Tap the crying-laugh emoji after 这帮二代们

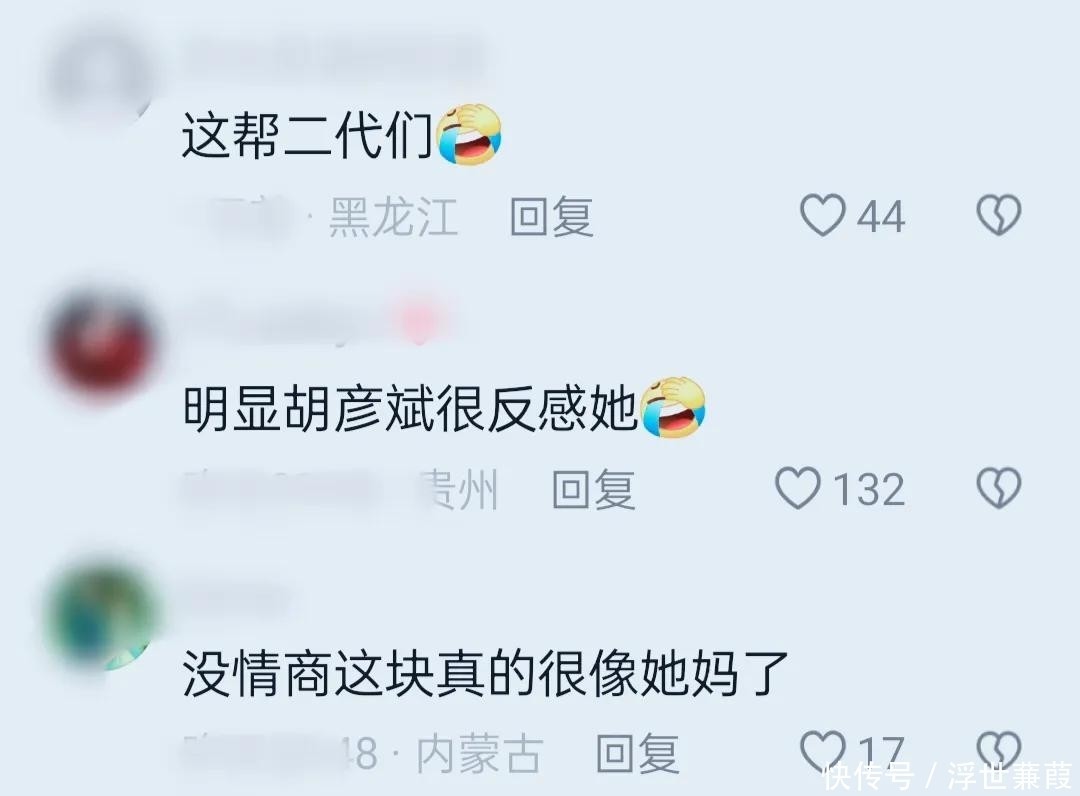pyautogui.click(x=469, y=135)
